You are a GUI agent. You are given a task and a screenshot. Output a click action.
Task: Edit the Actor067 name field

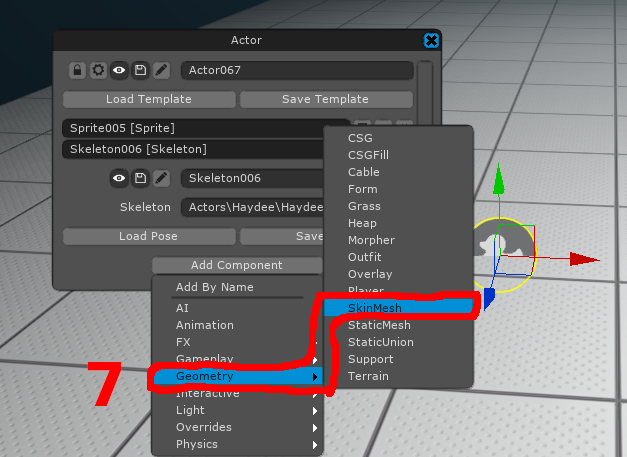(x=297, y=70)
